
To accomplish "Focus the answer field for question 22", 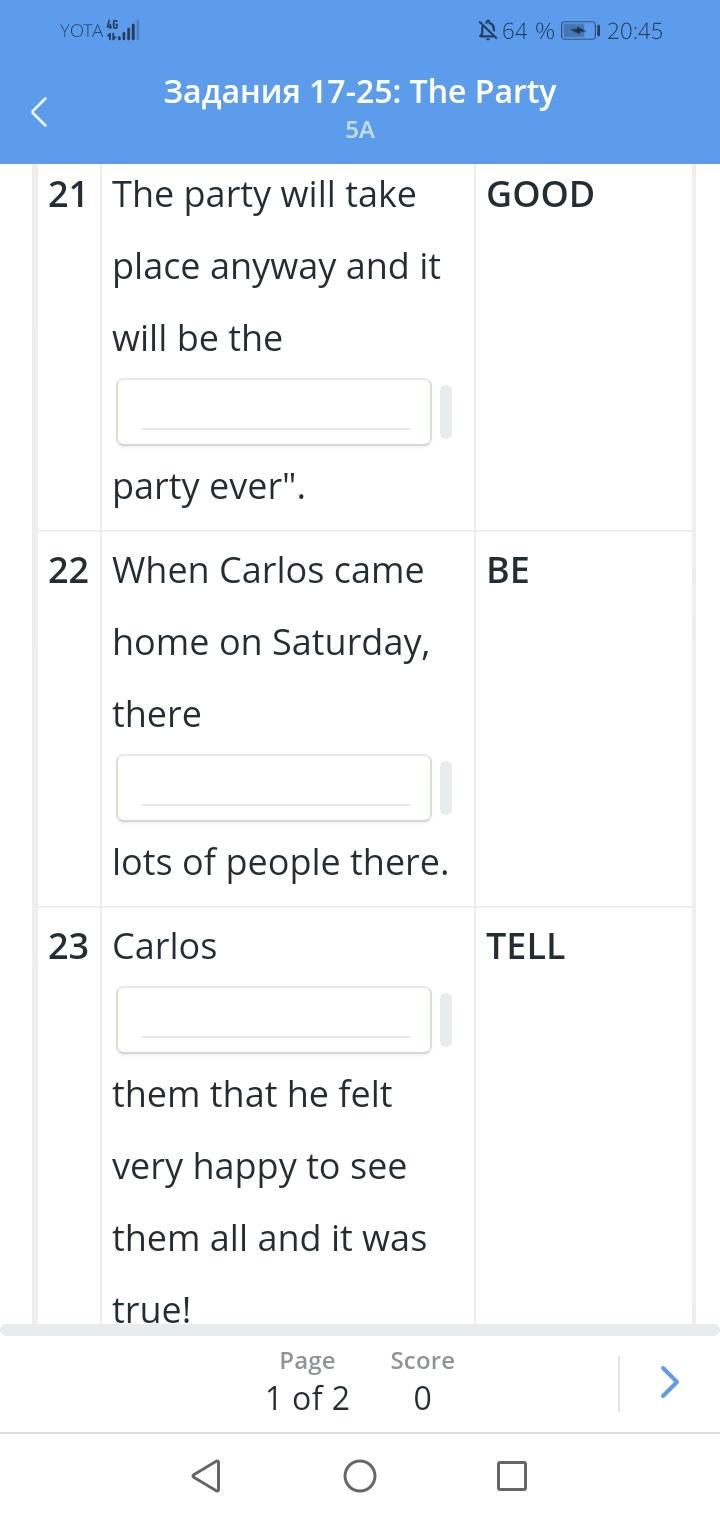I will [274, 788].
